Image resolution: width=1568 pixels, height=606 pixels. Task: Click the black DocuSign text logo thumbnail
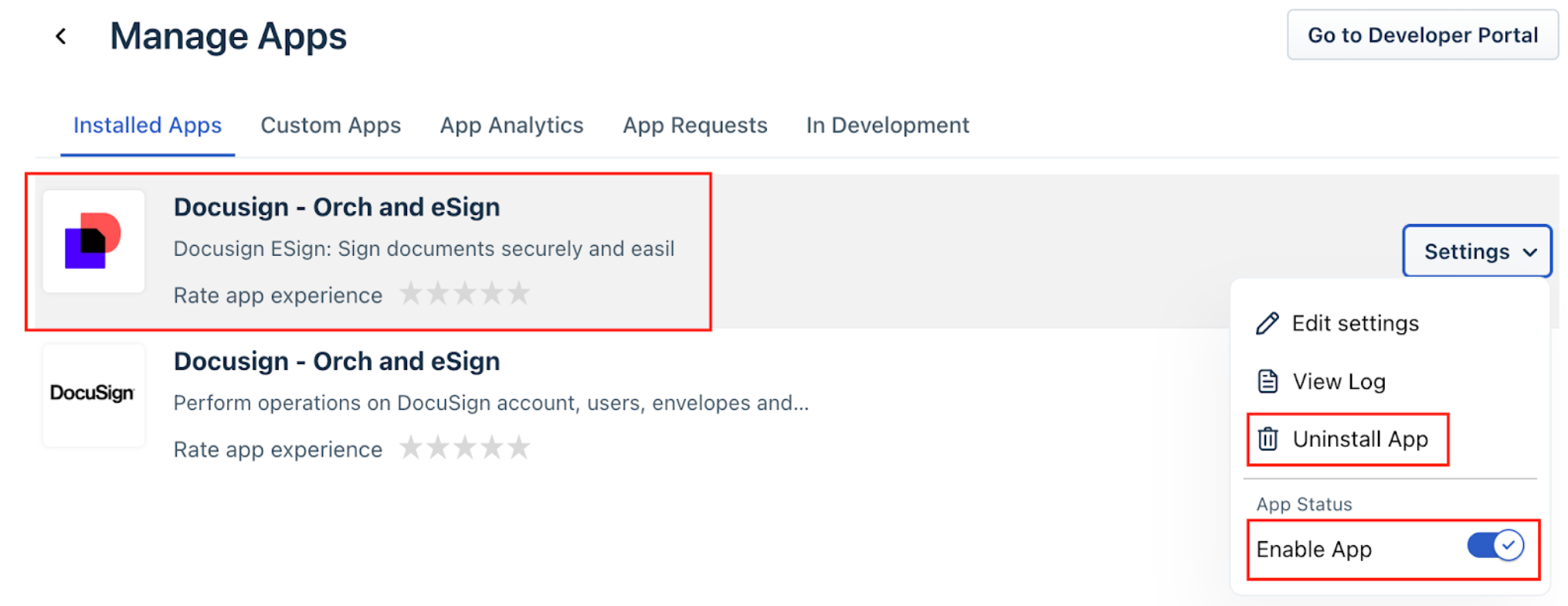click(93, 395)
